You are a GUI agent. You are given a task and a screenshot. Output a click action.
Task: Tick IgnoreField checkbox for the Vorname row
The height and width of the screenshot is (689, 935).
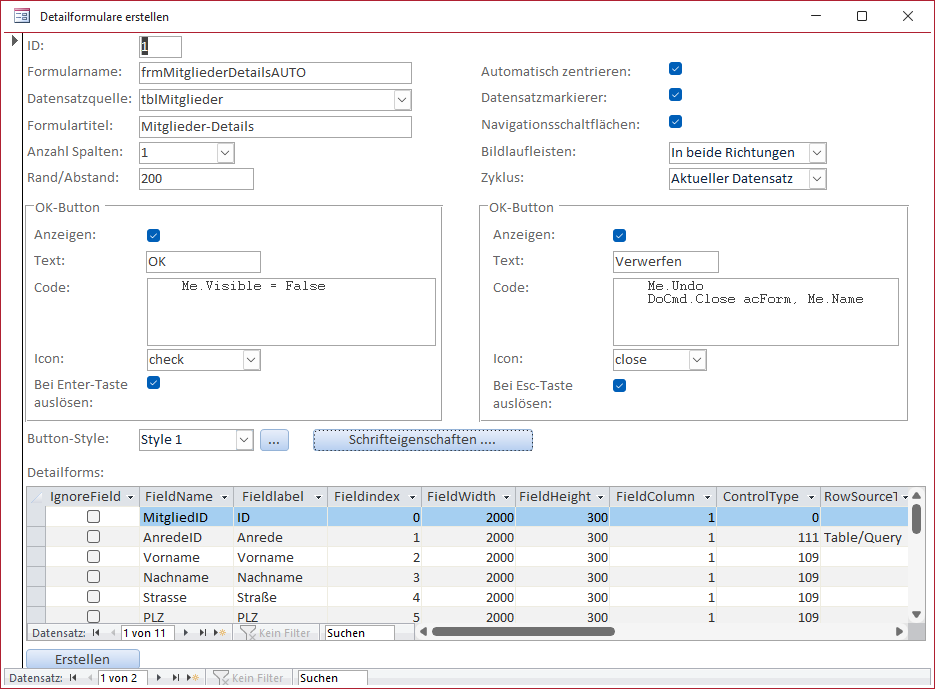[x=93, y=557]
